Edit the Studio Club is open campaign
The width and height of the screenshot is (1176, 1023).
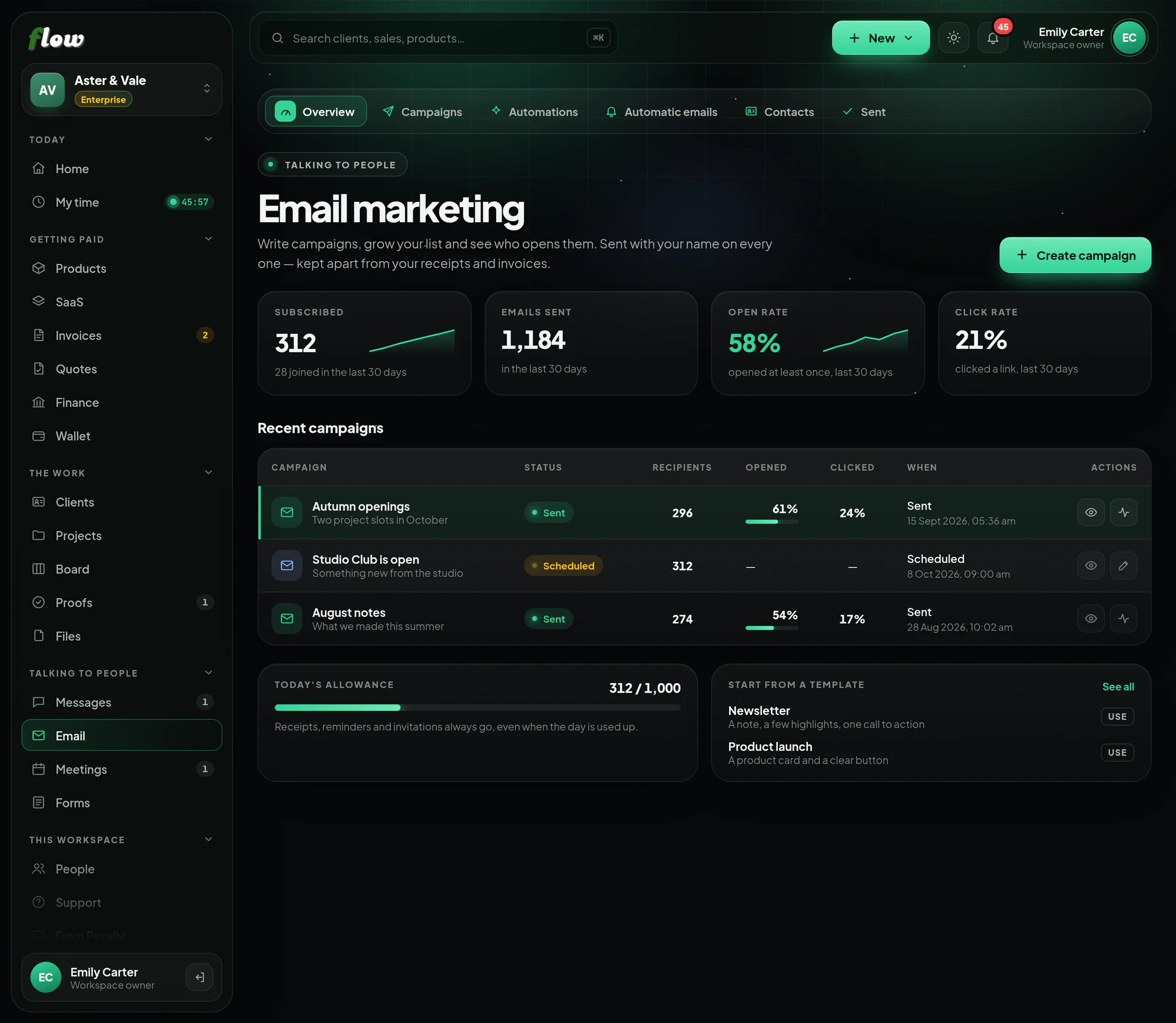pyautogui.click(x=1124, y=566)
